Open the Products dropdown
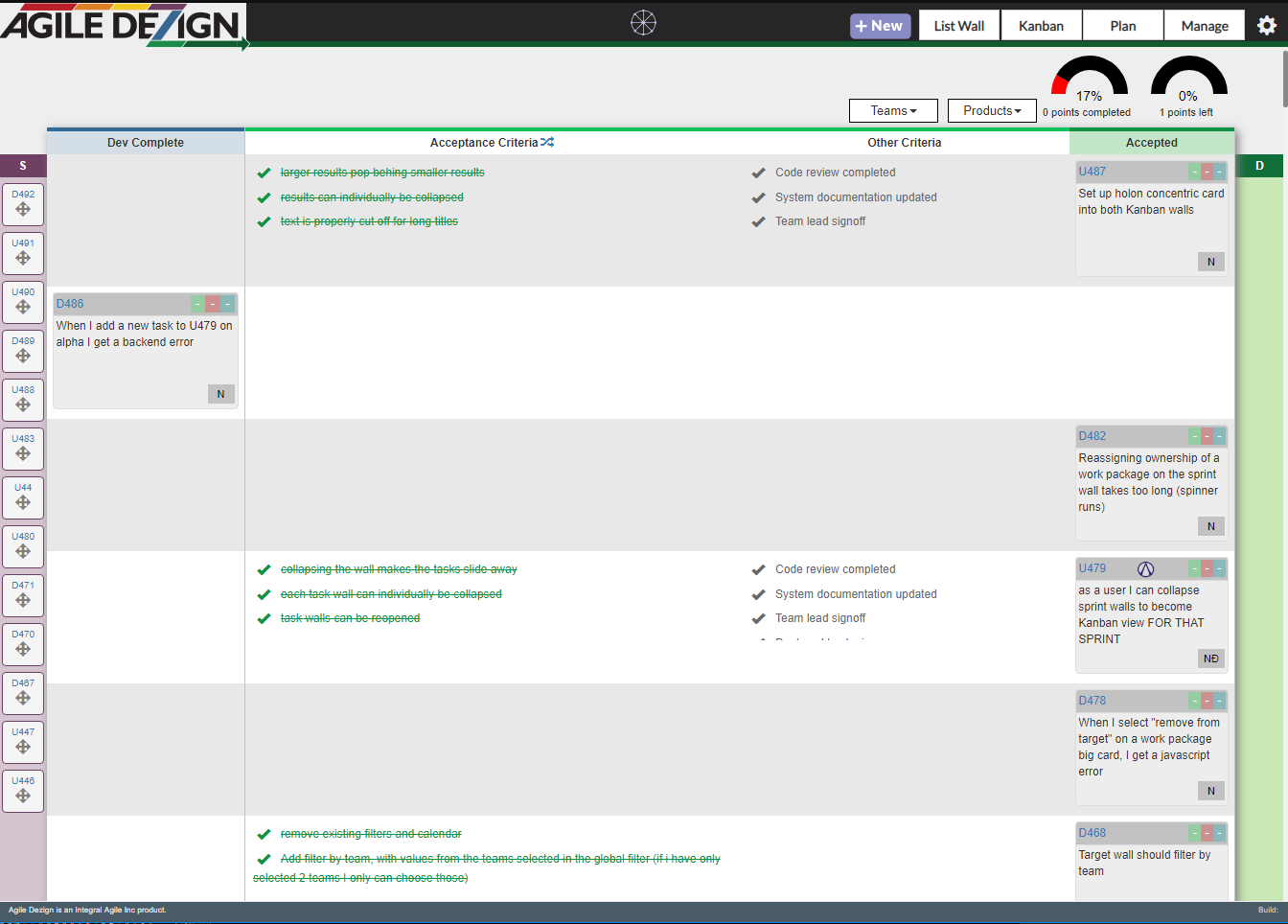The width and height of the screenshot is (1288, 924). tap(992, 111)
